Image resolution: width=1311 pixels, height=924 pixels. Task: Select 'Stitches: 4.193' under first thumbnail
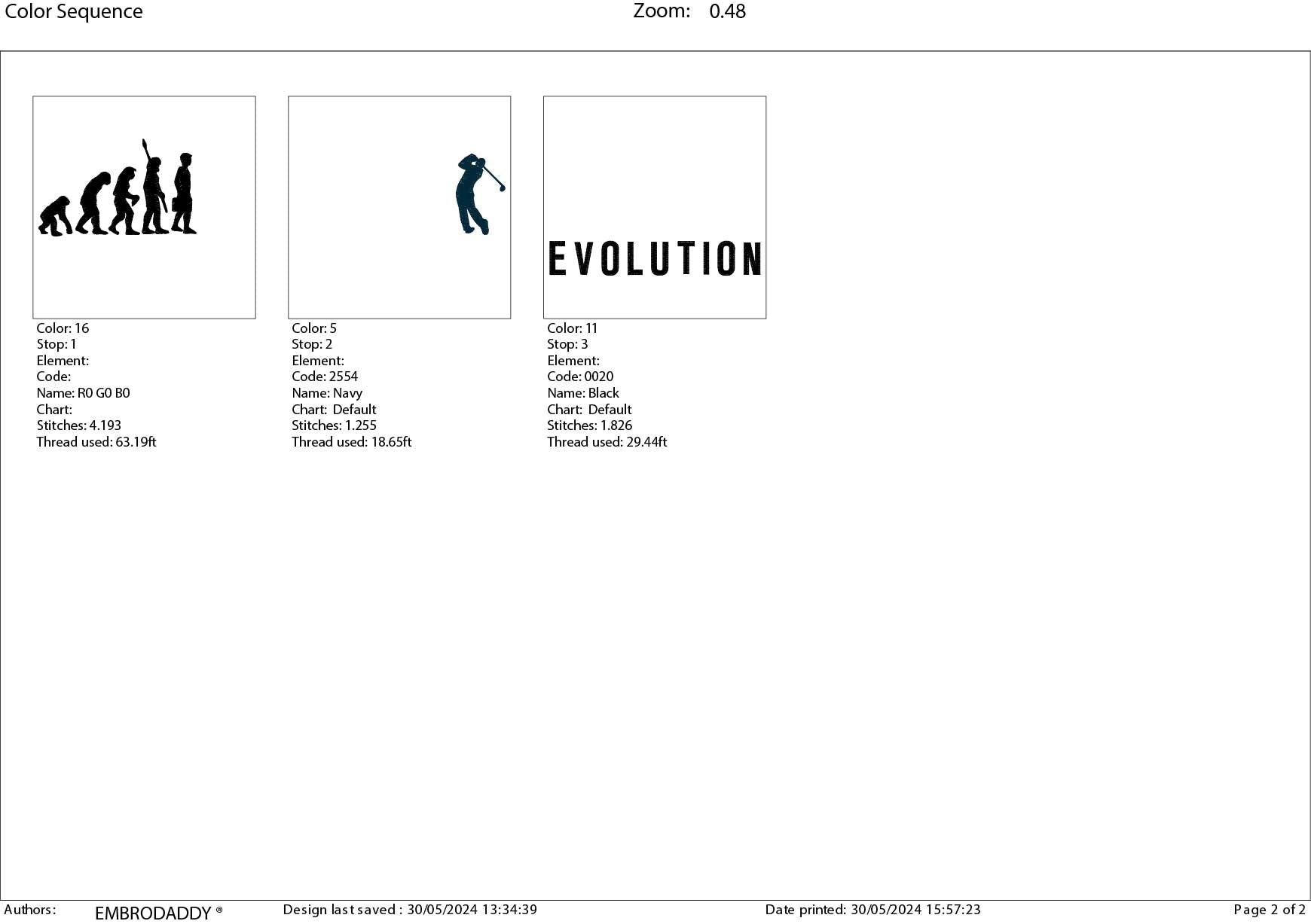79,425
